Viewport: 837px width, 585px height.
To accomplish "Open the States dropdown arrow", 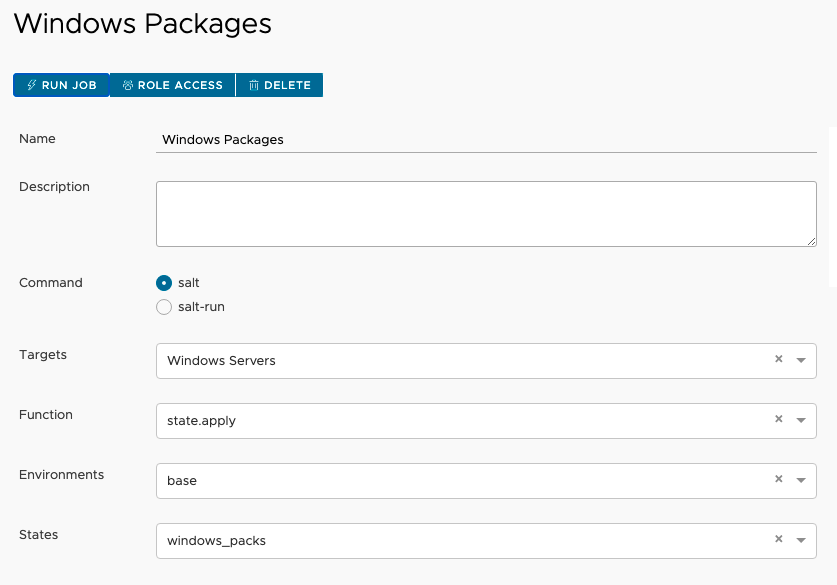I will tap(801, 541).
